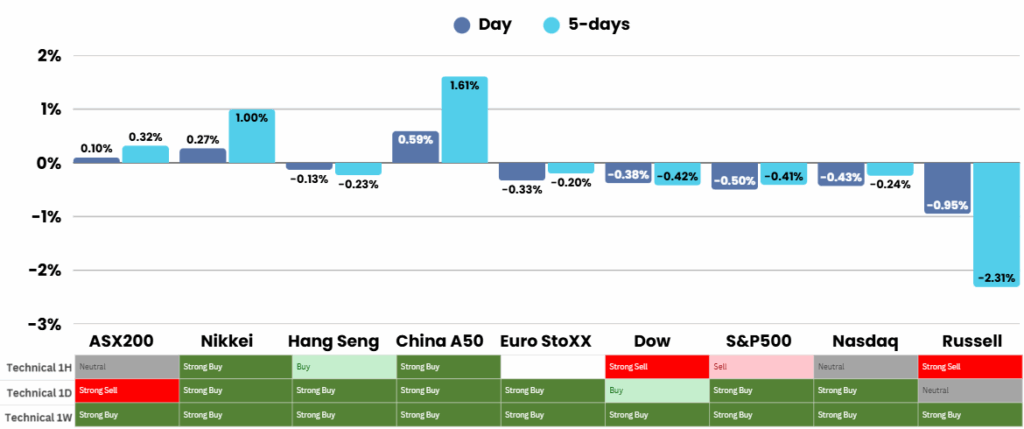Image resolution: width=1024 pixels, height=429 pixels.
Task: Click the Euro StoXX axis label
Action: (x=553, y=341)
